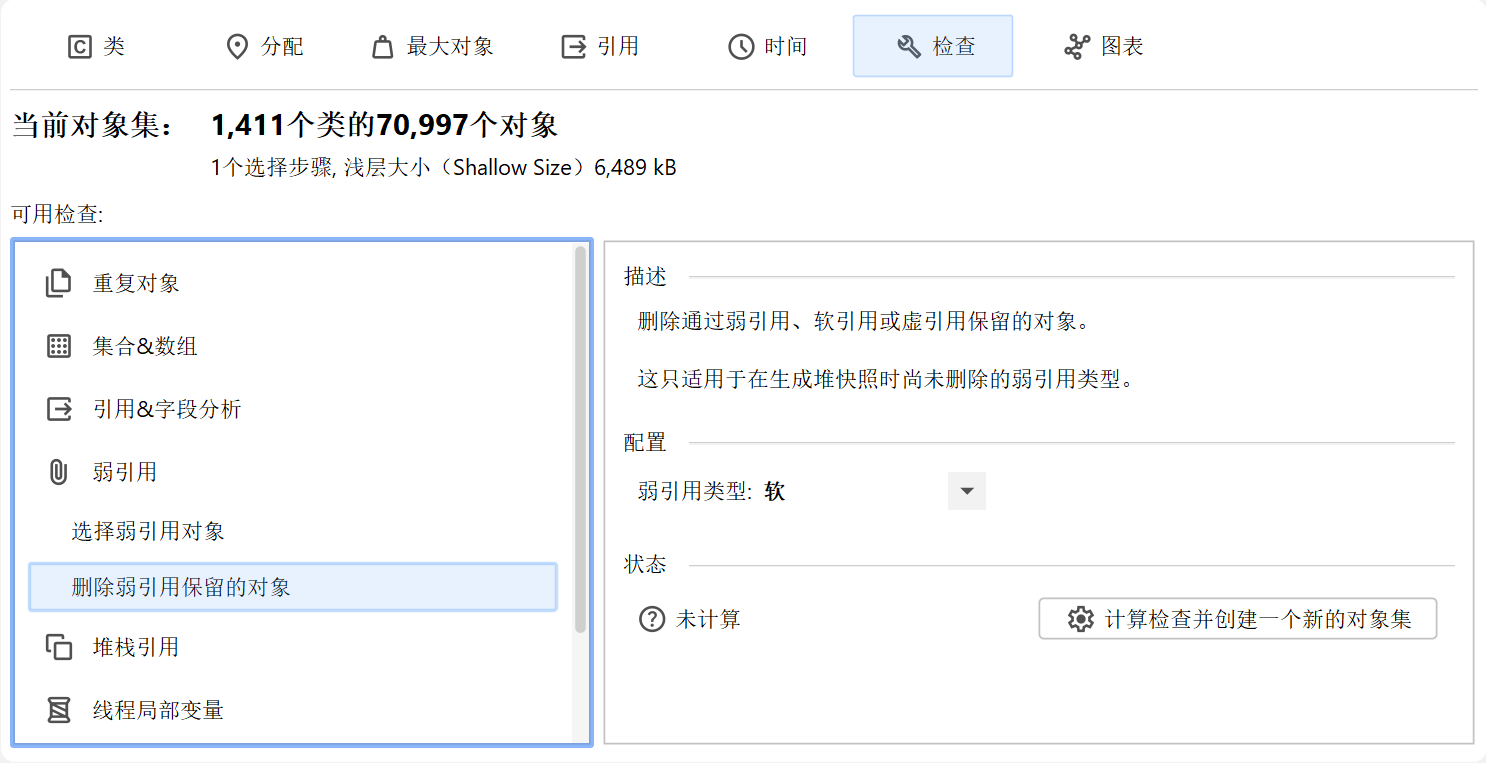Switch to the 类 tab
Image resolution: width=1486 pixels, height=763 pixels.
tap(96, 46)
